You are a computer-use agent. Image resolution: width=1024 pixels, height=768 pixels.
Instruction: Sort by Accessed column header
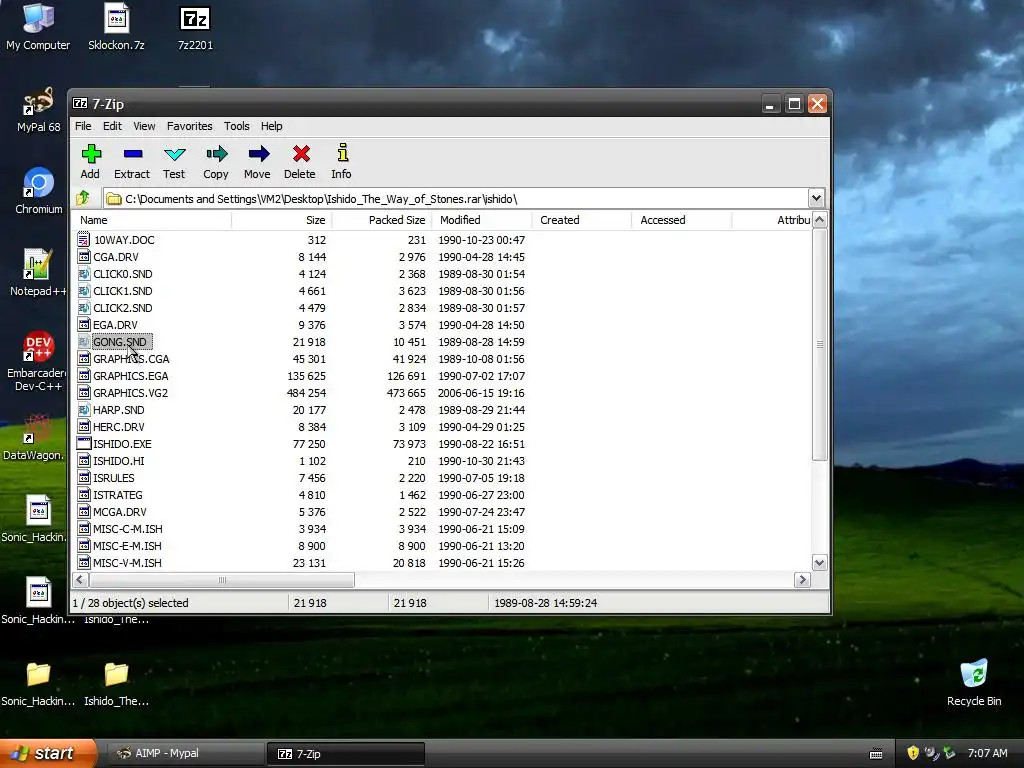tap(682, 220)
